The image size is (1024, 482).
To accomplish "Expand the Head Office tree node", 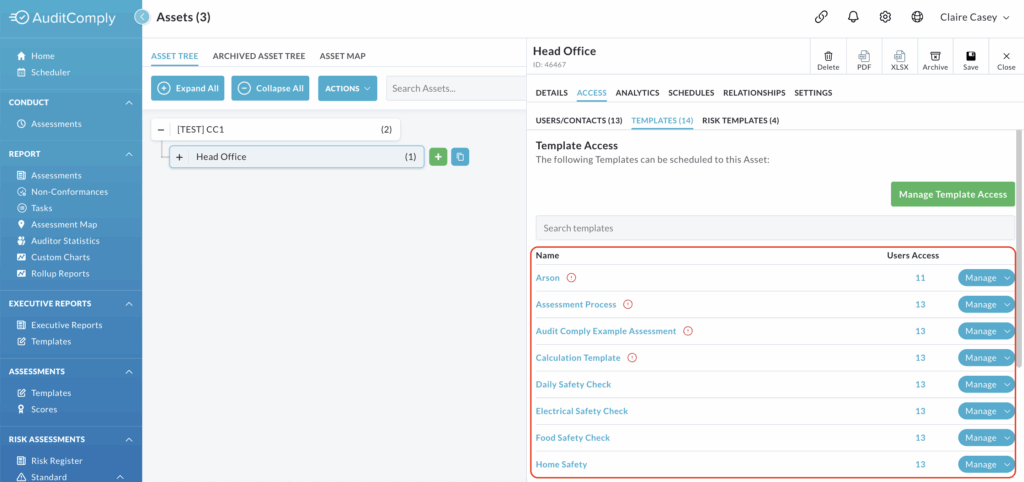I will [180, 157].
